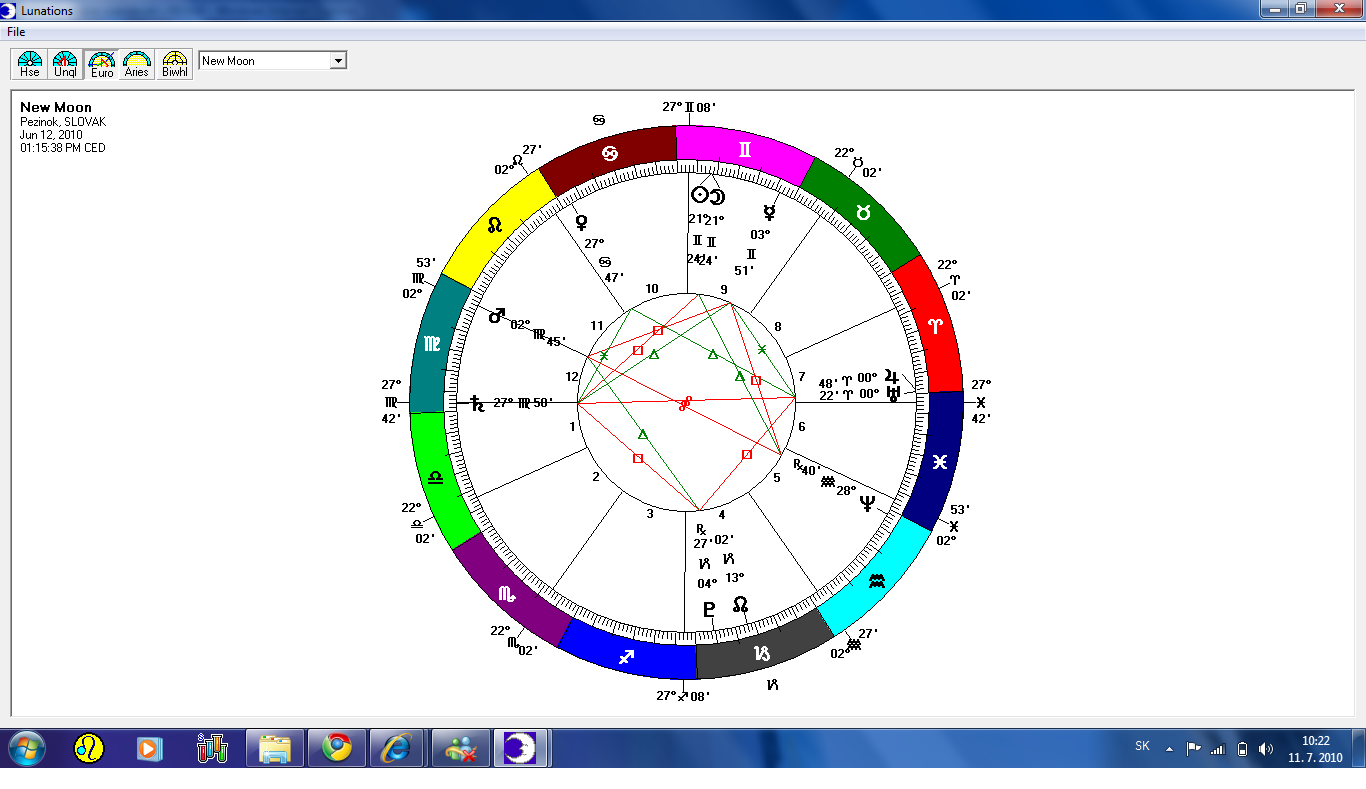
Task: Open the Windows Start menu
Action: [x=26, y=748]
